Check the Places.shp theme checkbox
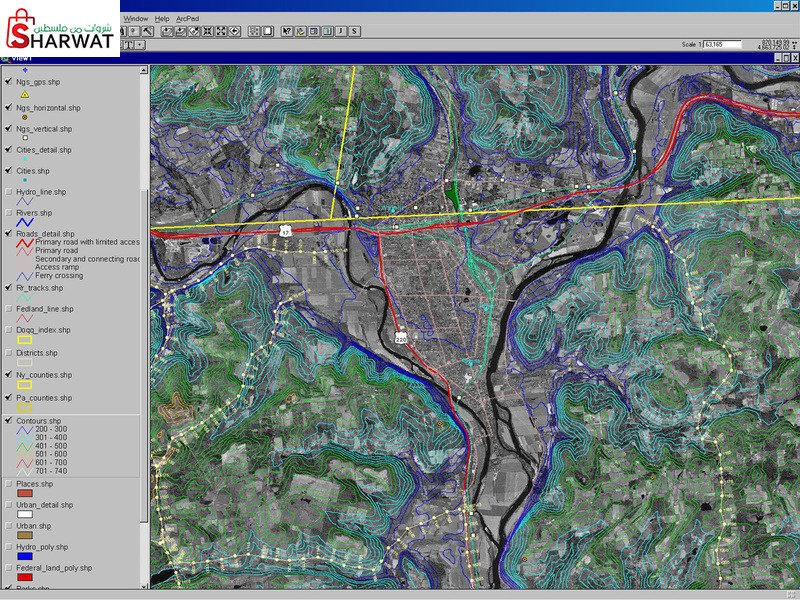 pos(8,484)
